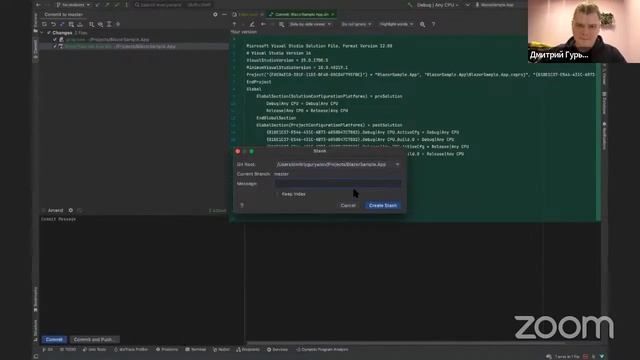Open the branch dropdown in top toolbar

click(x=73, y=5)
